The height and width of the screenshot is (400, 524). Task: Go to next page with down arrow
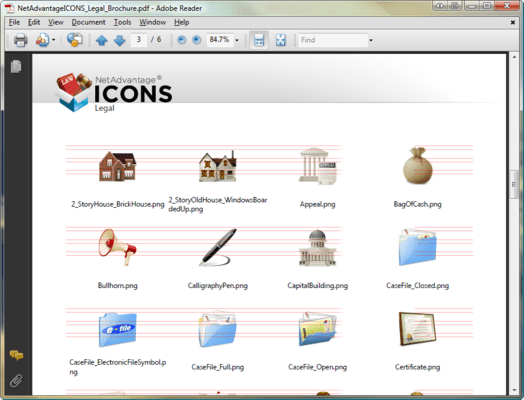coord(119,40)
